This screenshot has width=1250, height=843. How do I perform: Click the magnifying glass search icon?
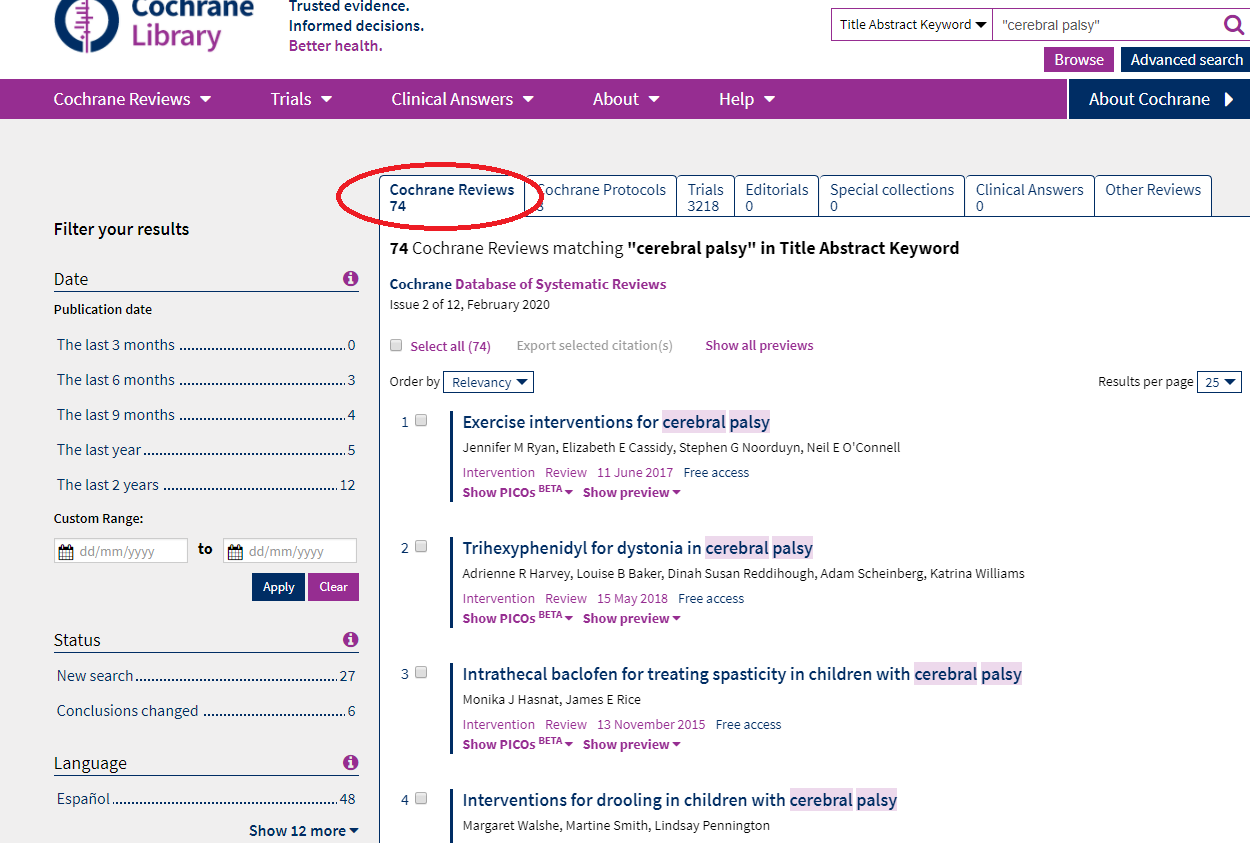tap(1234, 25)
